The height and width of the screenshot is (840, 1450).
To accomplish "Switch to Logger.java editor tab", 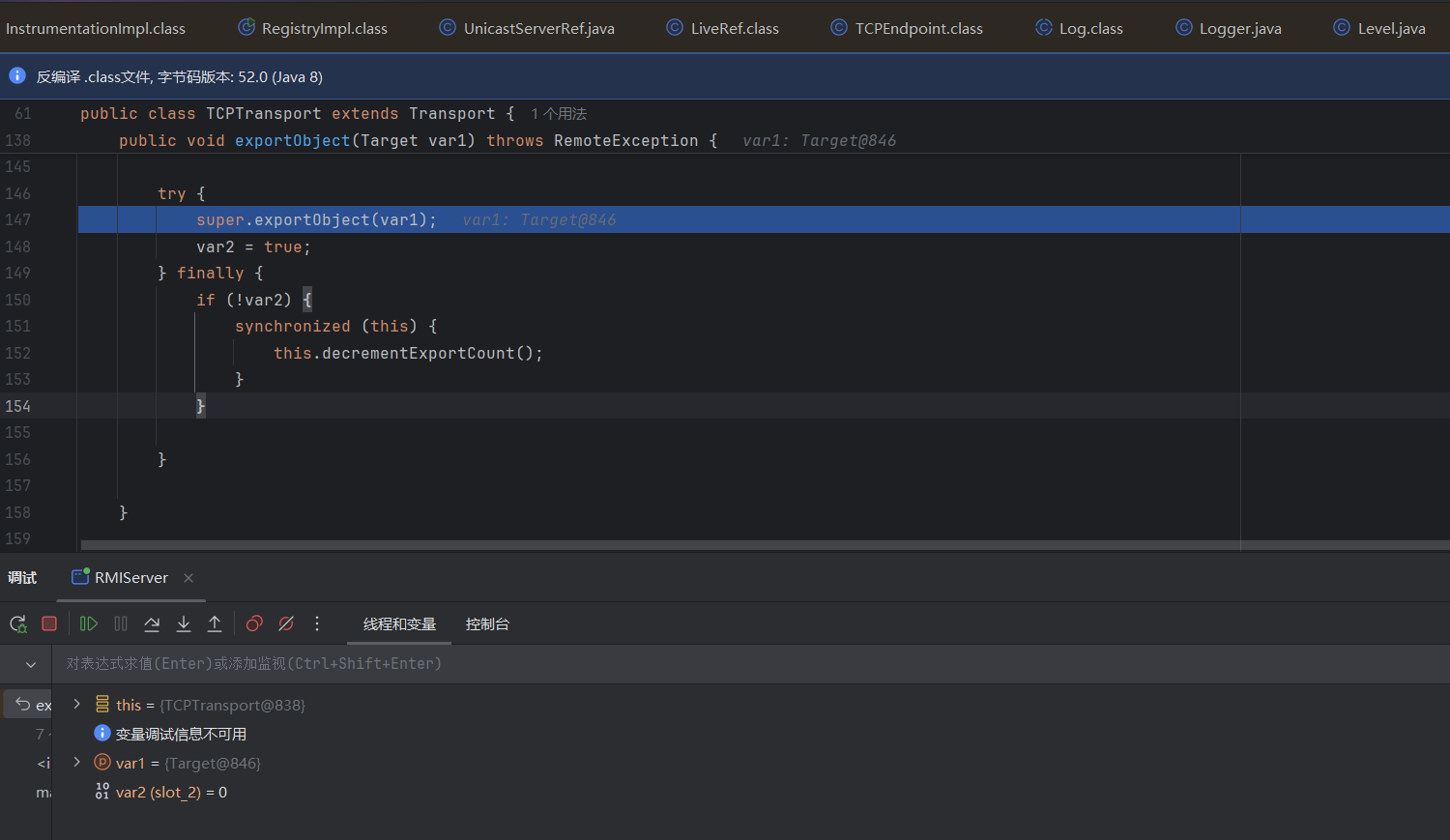I will point(1239,29).
